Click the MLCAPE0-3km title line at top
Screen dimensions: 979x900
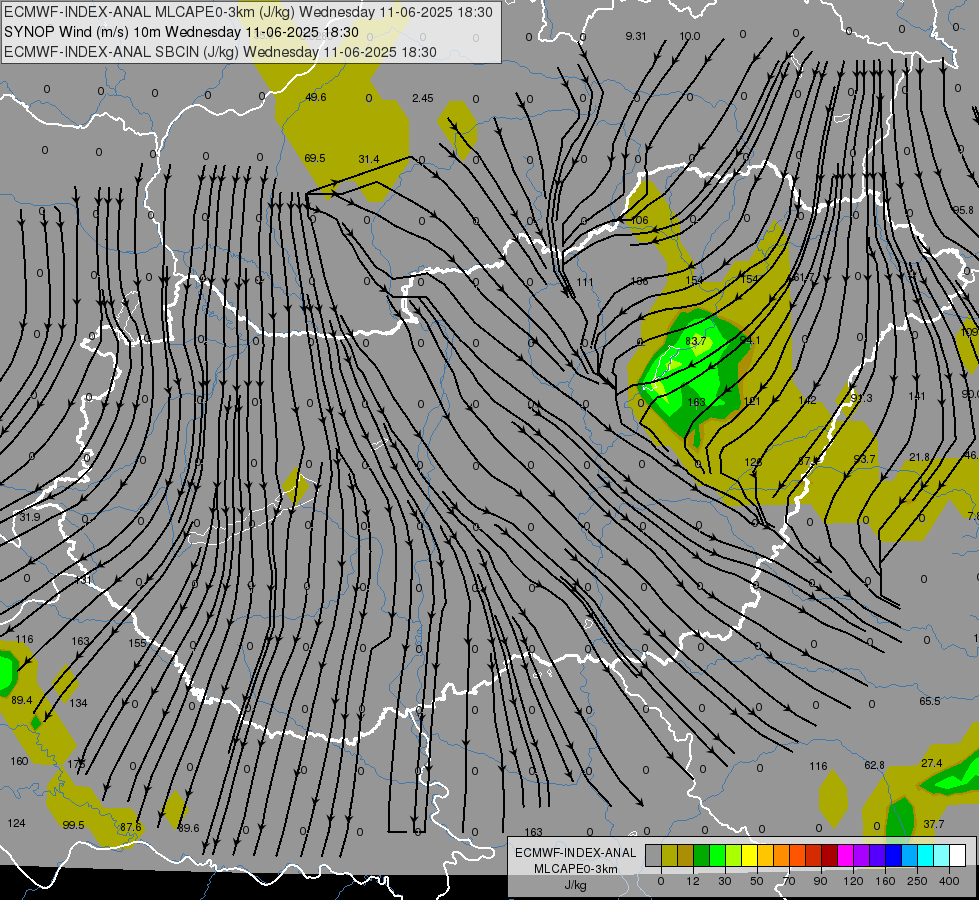pyautogui.click(x=248, y=12)
